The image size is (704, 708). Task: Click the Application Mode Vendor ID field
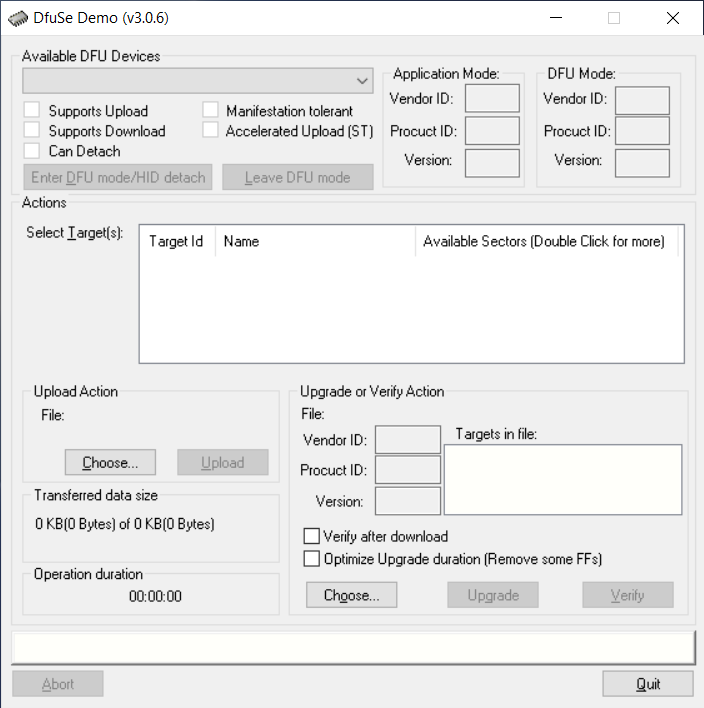[492, 98]
